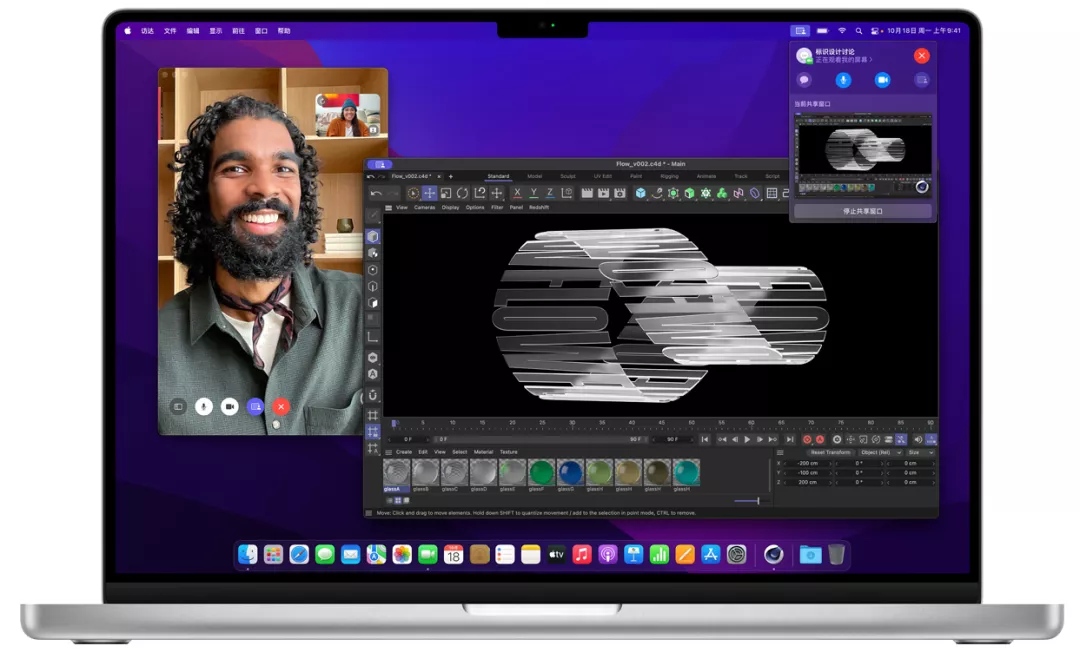Viewport: 1080px width, 659px height.
Task: Open the viewport Cameras menu
Action: point(424,207)
